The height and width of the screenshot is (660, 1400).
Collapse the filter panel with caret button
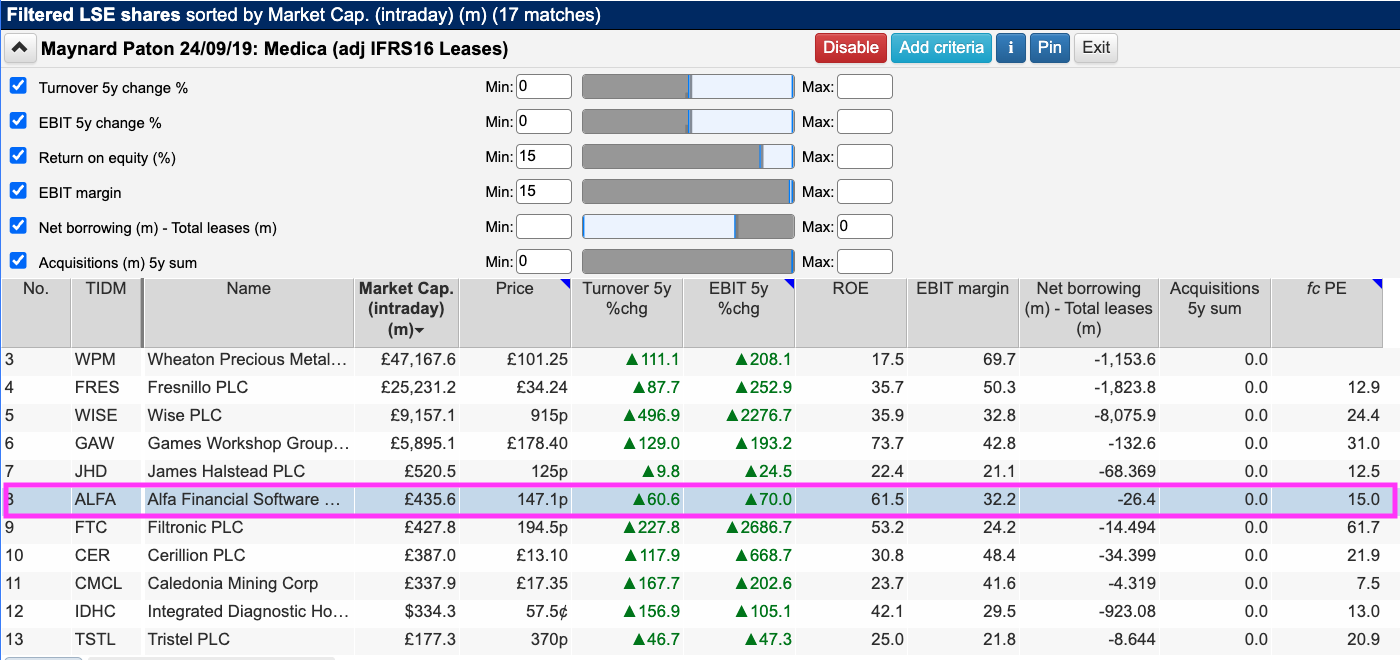[20, 48]
